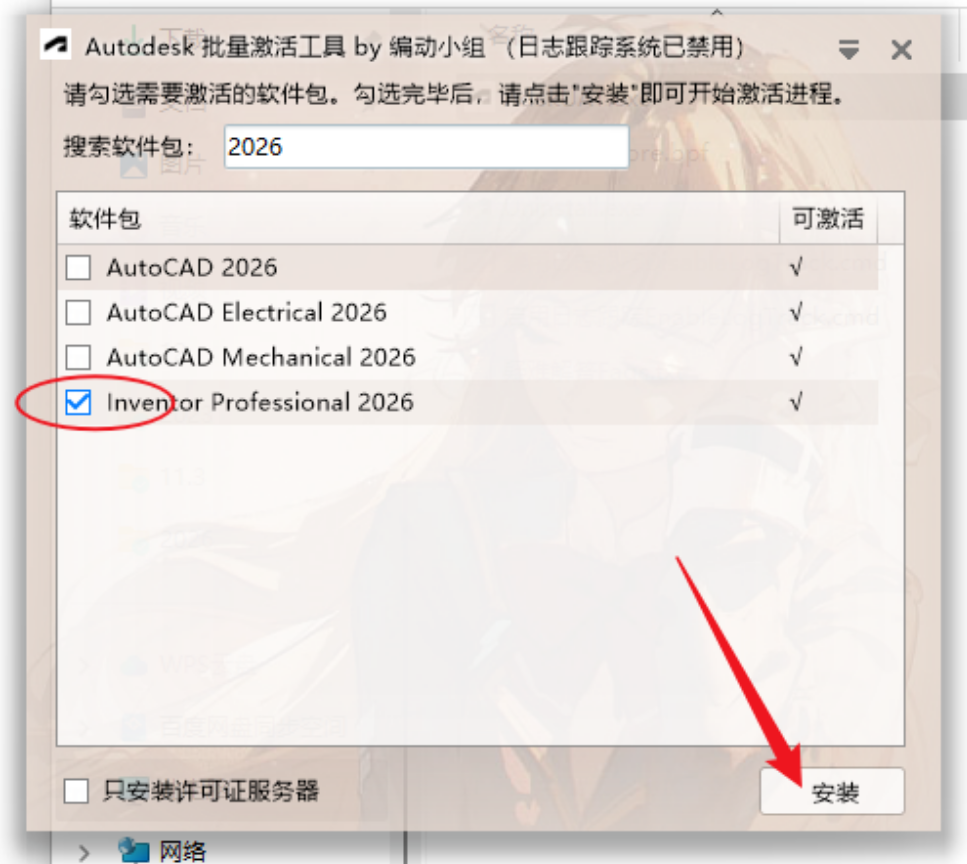The width and height of the screenshot is (967, 864).
Task: Click the 安装 button
Action: 832,791
